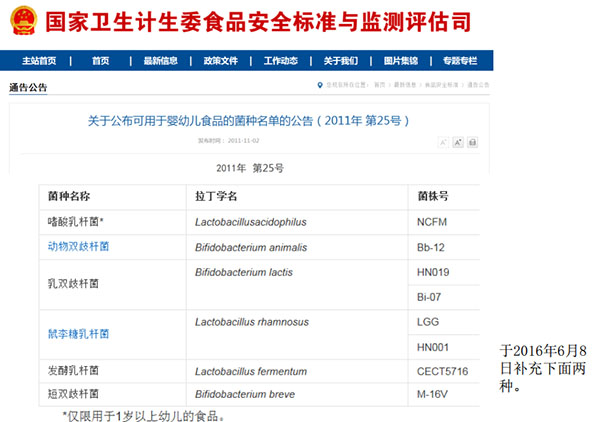The height and width of the screenshot is (422, 600).
Task: Open the 最新信息 menu
Action: pos(160,60)
